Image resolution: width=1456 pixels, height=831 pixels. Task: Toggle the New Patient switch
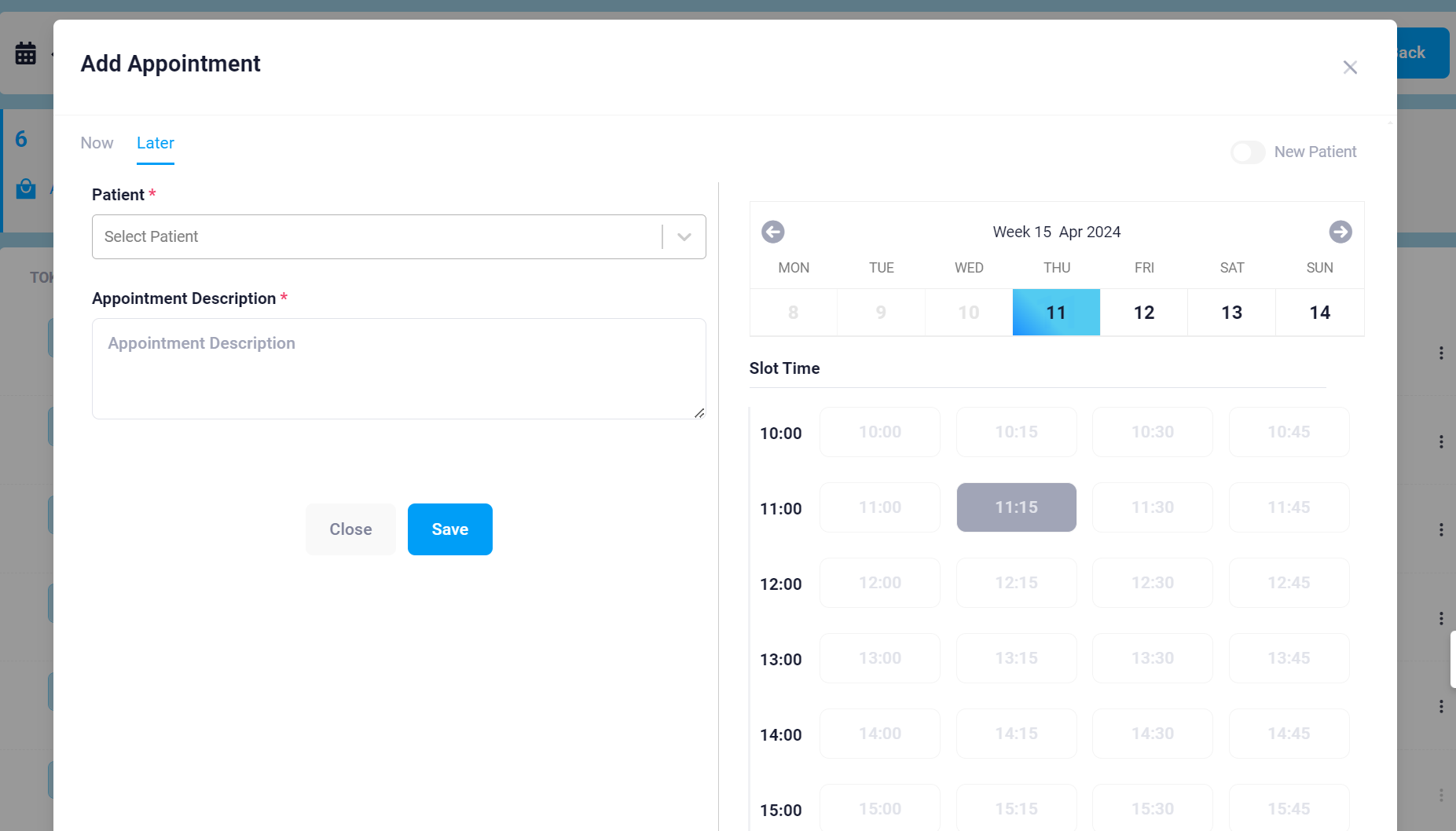1248,152
